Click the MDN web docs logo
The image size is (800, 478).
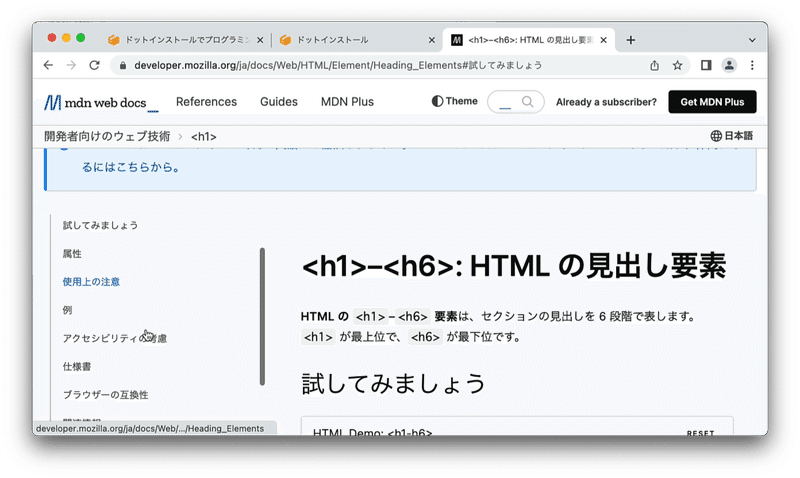coord(101,102)
